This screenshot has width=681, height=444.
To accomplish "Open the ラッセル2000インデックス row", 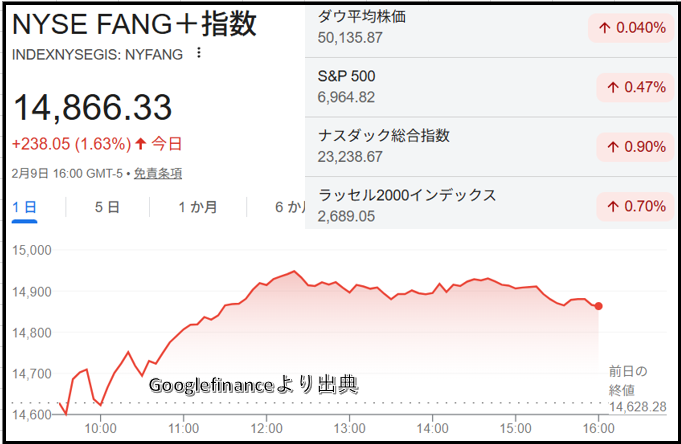I will point(406,195).
